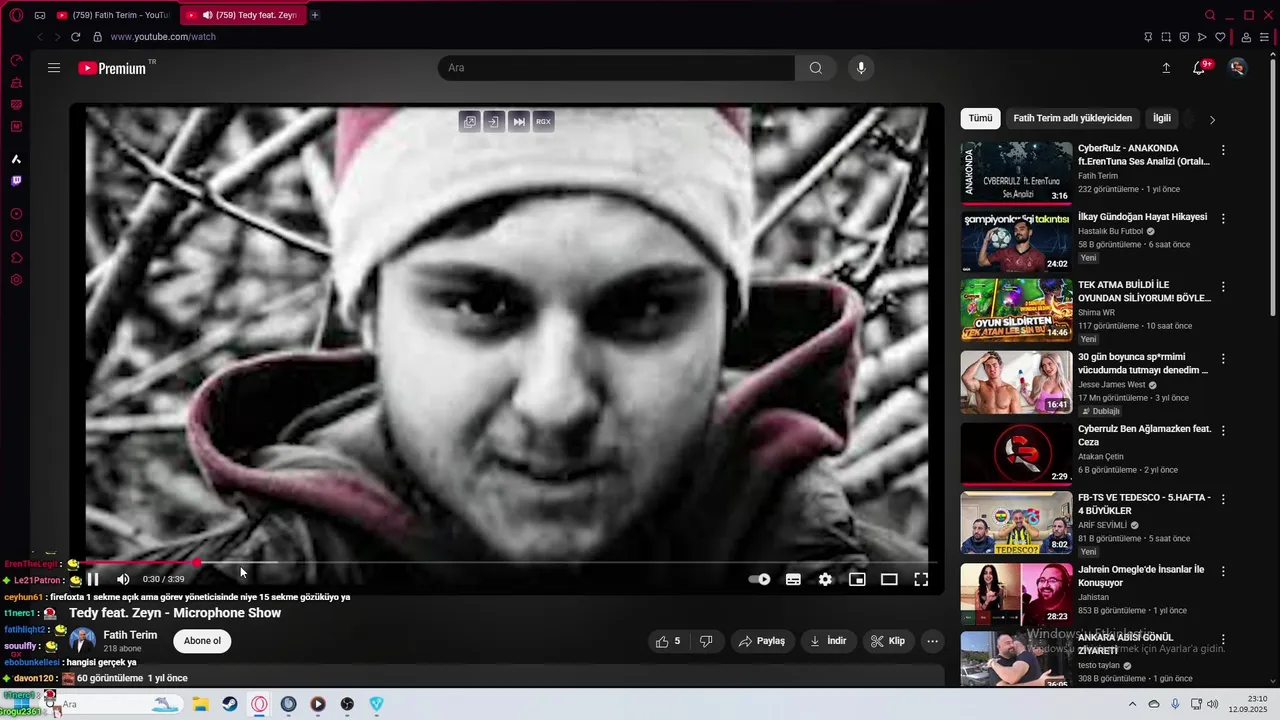Toggle video subtitles/captions

coord(793,579)
